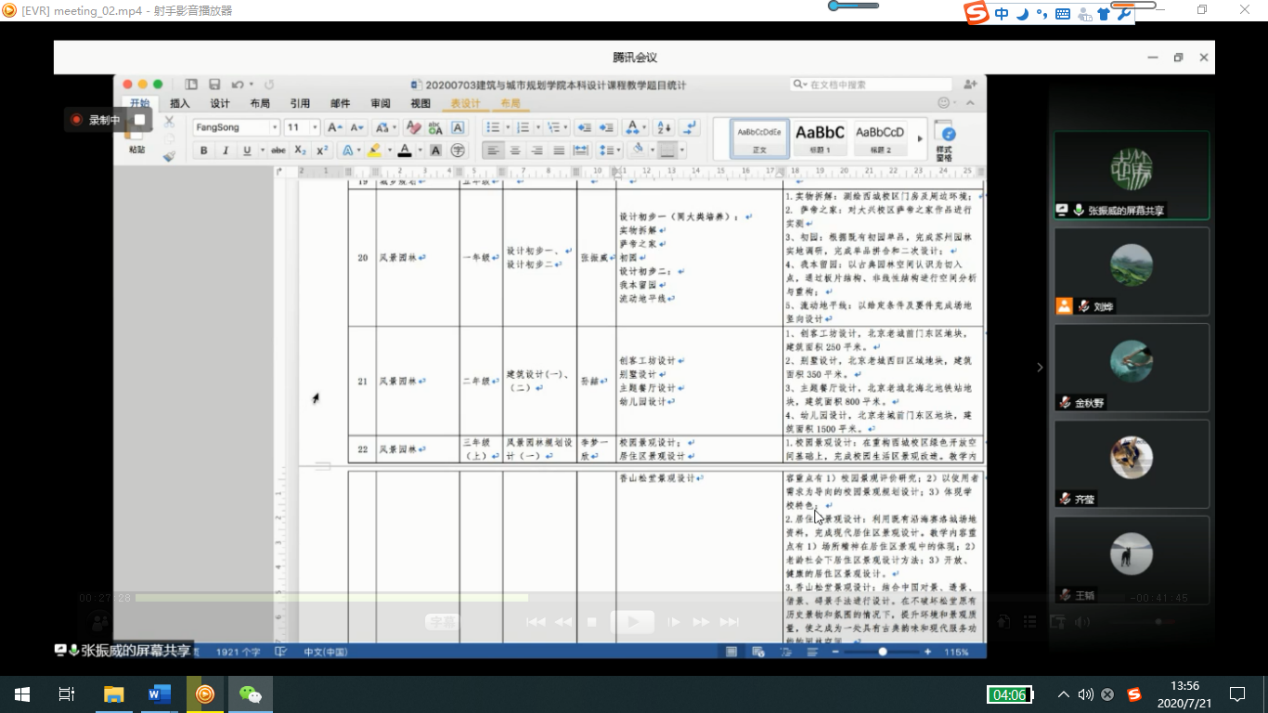Viewport: 1268px width, 713px height.
Task: Open the 审阅 ribbon tab
Action: (380, 104)
